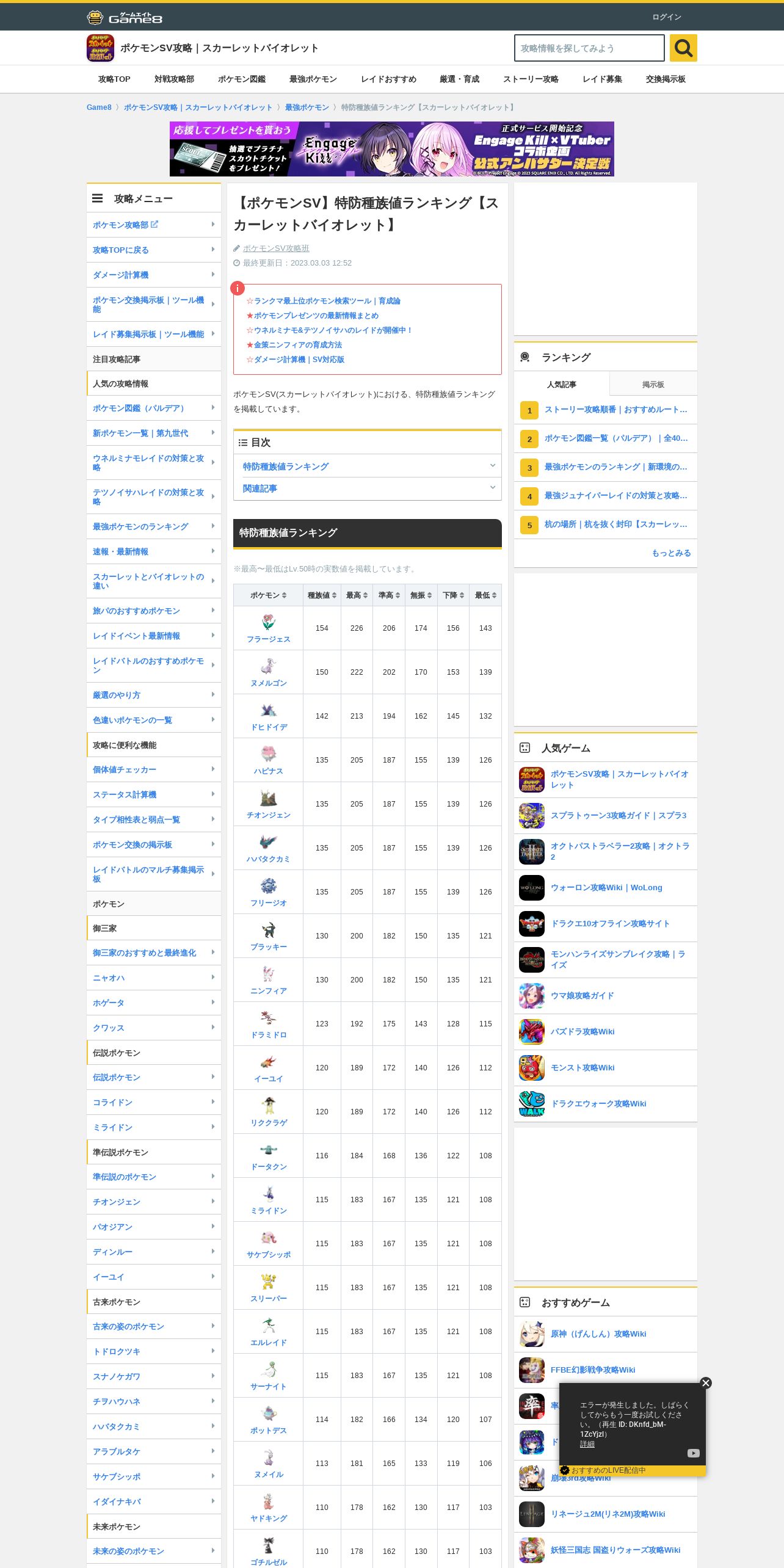Open モンスト攻略Wiki game icon
This screenshot has width=784, height=1568.
[x=532, y=1068]
